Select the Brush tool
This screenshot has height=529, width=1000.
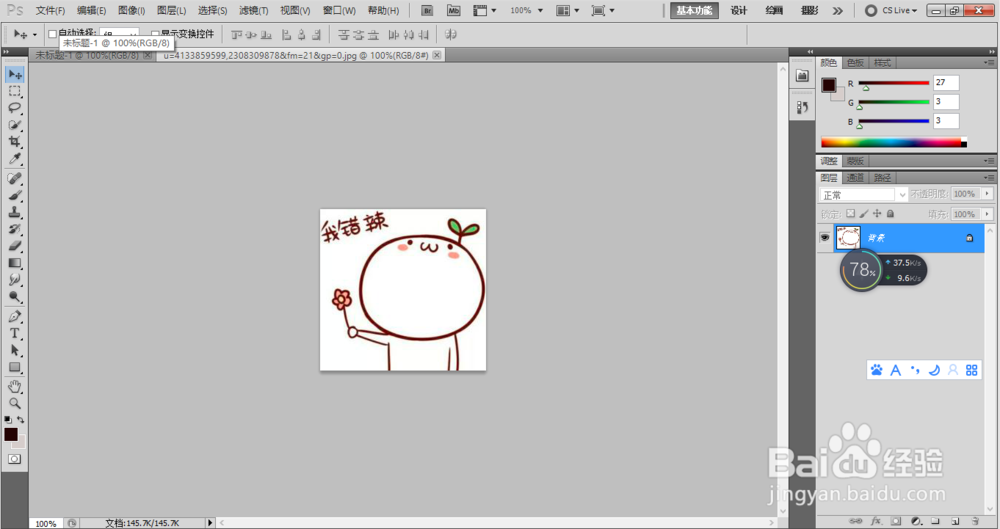coord(15,195)
